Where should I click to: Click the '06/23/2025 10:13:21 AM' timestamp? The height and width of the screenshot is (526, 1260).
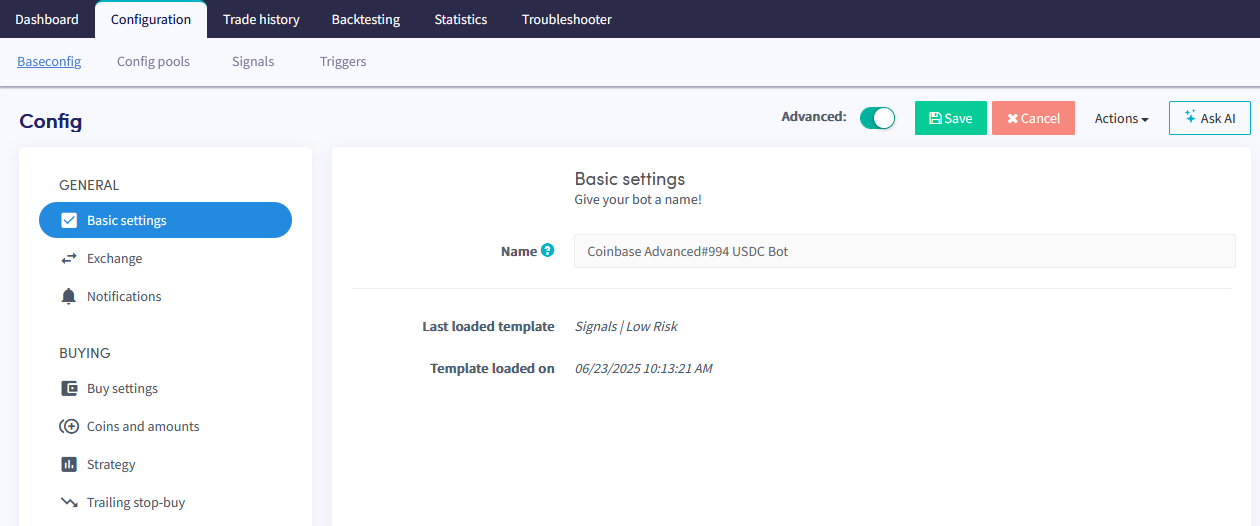[643, 368]
